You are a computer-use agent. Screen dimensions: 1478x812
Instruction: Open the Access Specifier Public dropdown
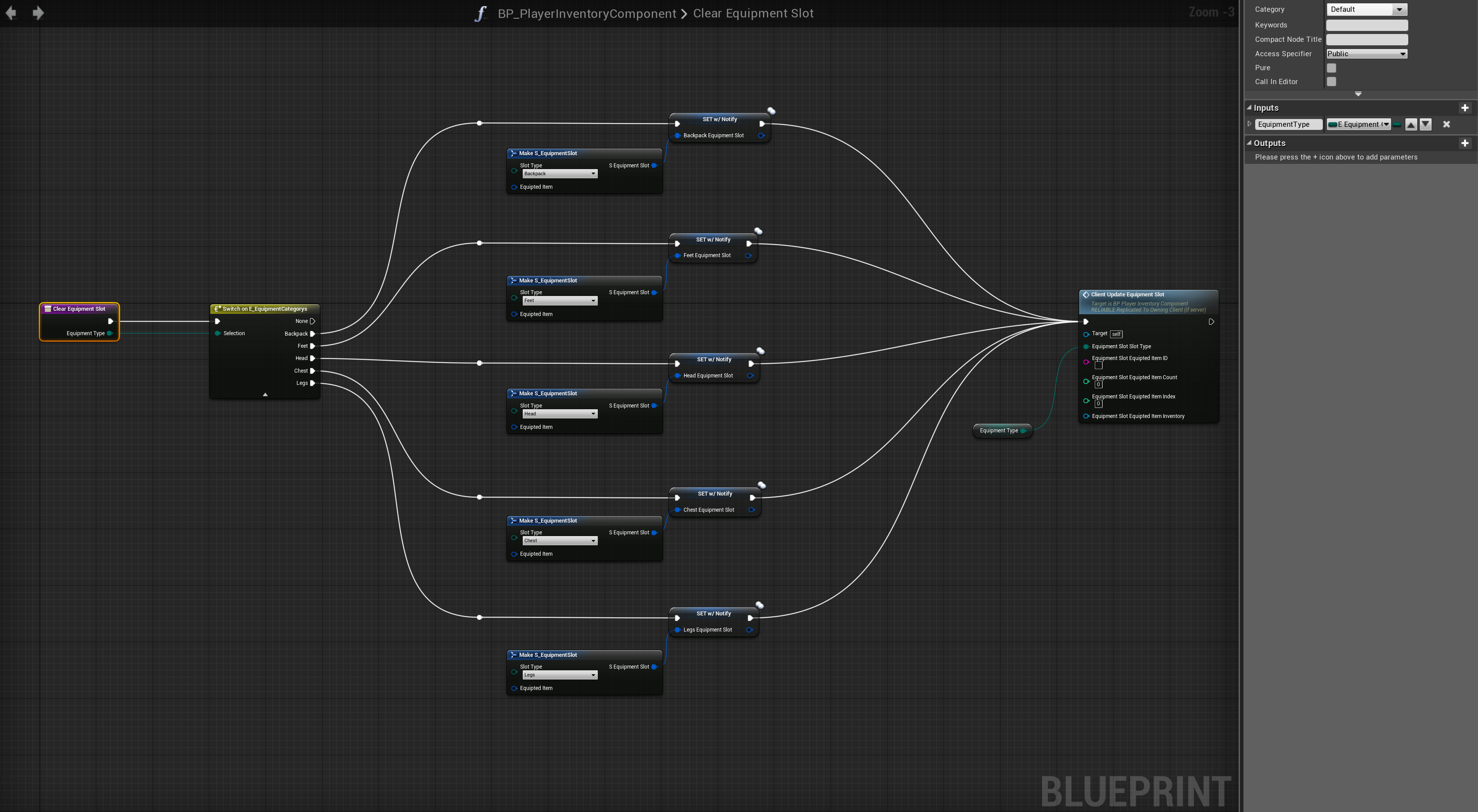coord(1366,54)
